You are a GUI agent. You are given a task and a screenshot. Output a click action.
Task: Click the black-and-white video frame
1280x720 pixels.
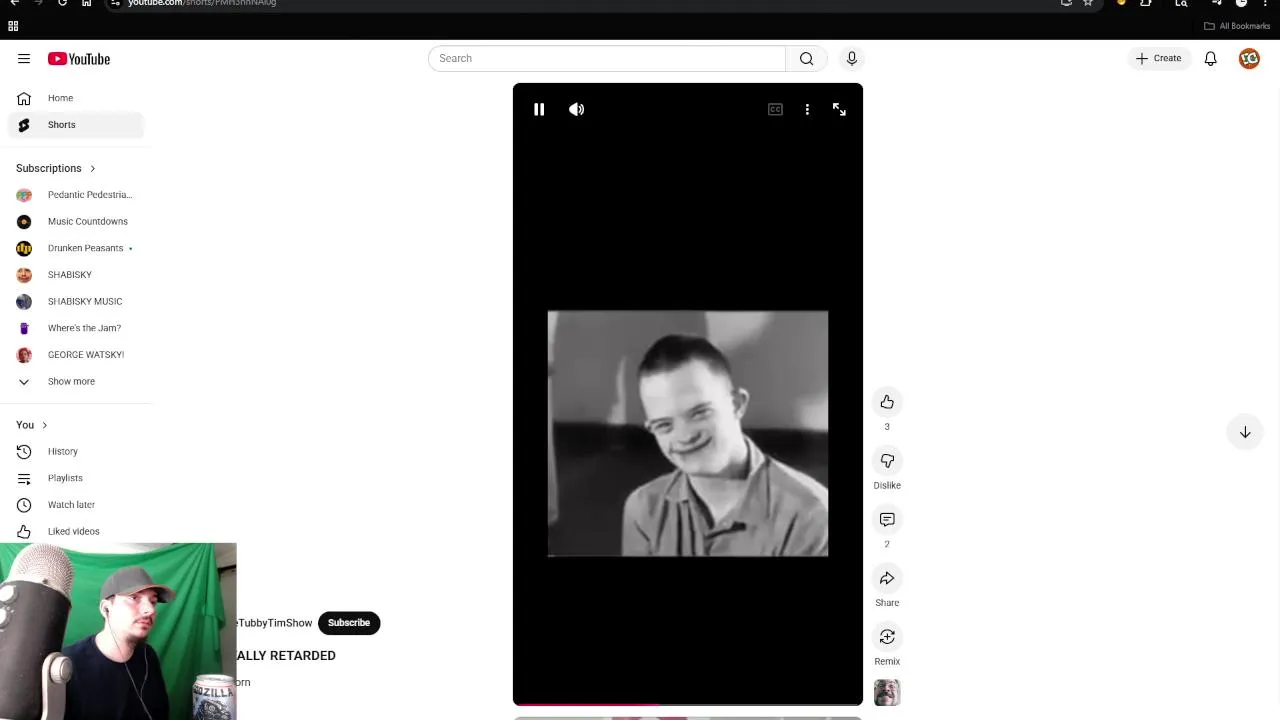click(x=688, y=433)
